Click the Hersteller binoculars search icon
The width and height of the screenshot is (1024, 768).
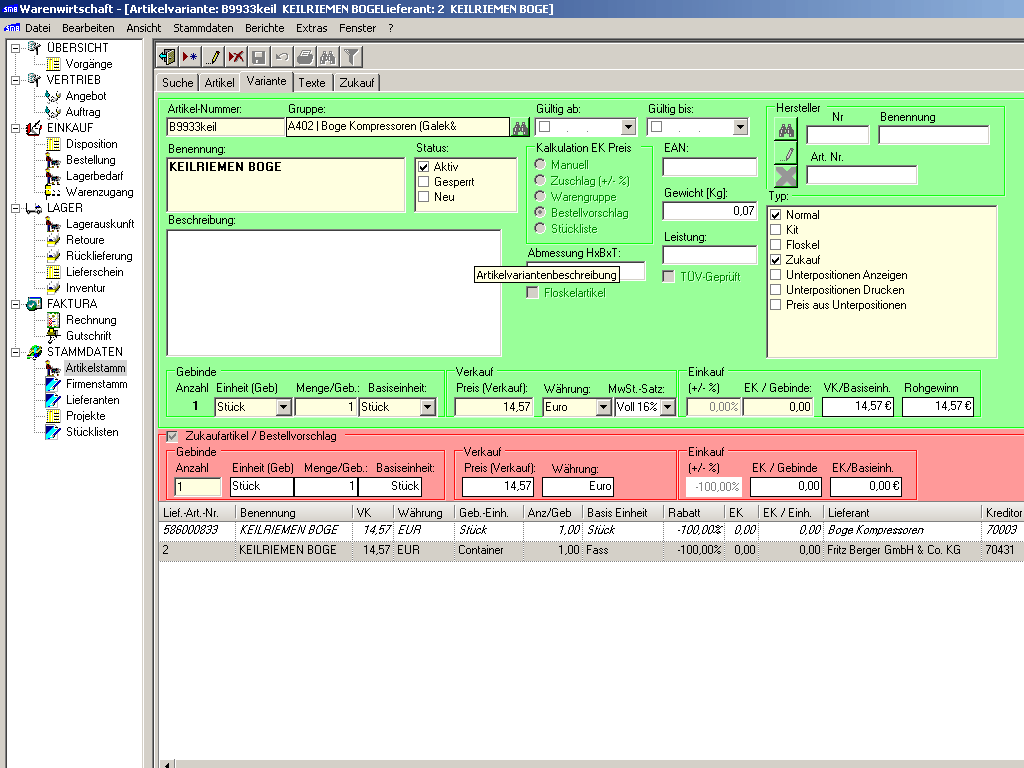pos(786,130)
